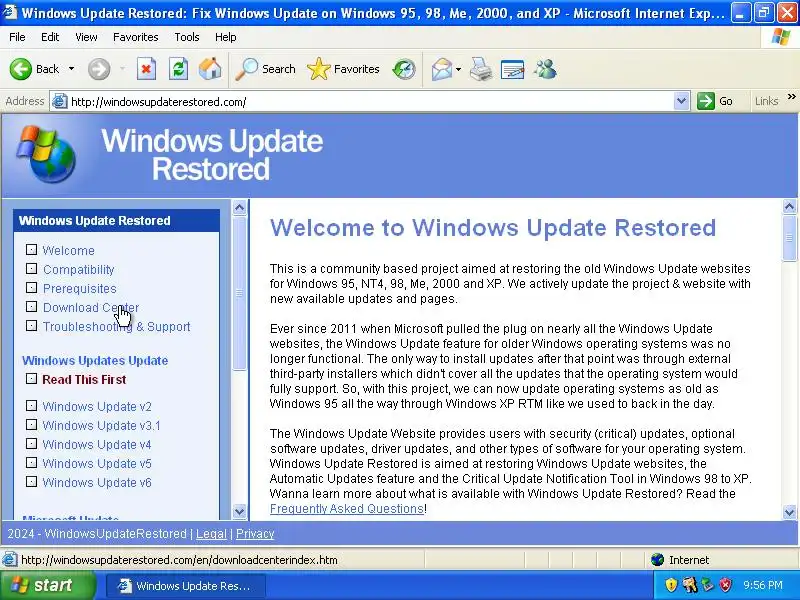
Task: Click the box bullet beside Windows Update v6
Action: pyautogui.click(x=32, y=481)
